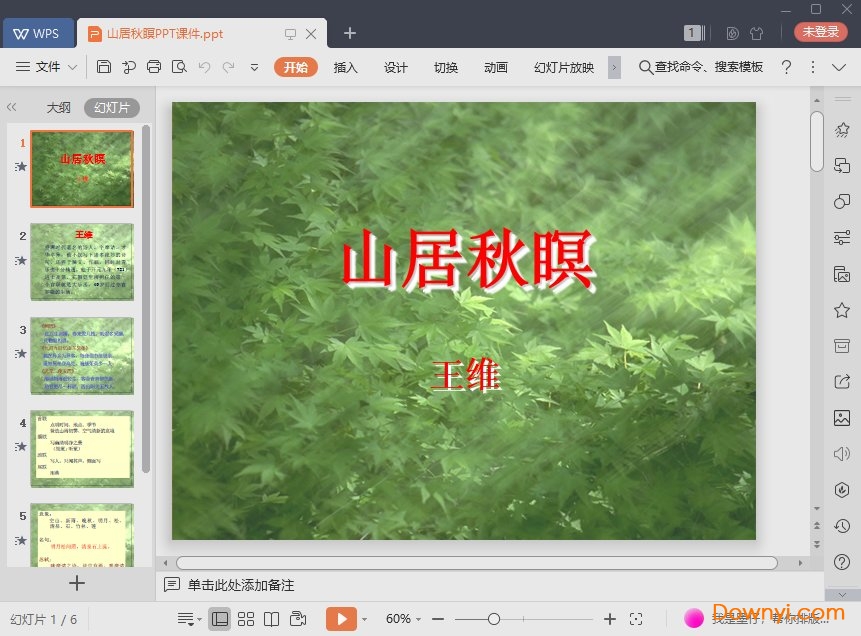Click the Undo arrow icon
Viewport: 861px width, 636px height.
pos(203,66)
